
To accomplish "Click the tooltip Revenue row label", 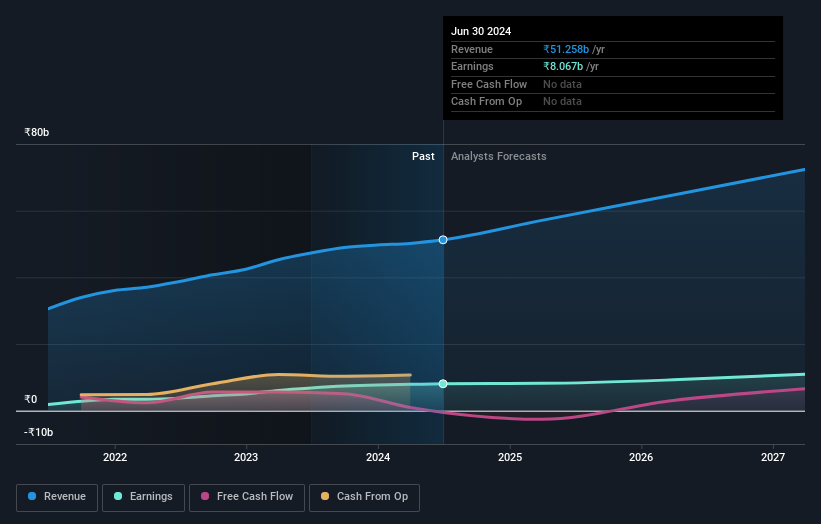I will click(x=472, y=49).
